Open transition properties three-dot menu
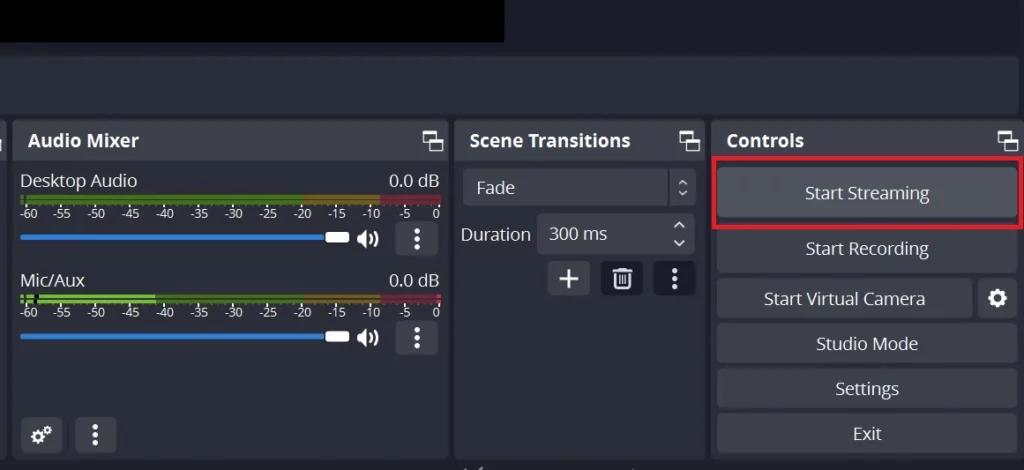 [675, 279]
